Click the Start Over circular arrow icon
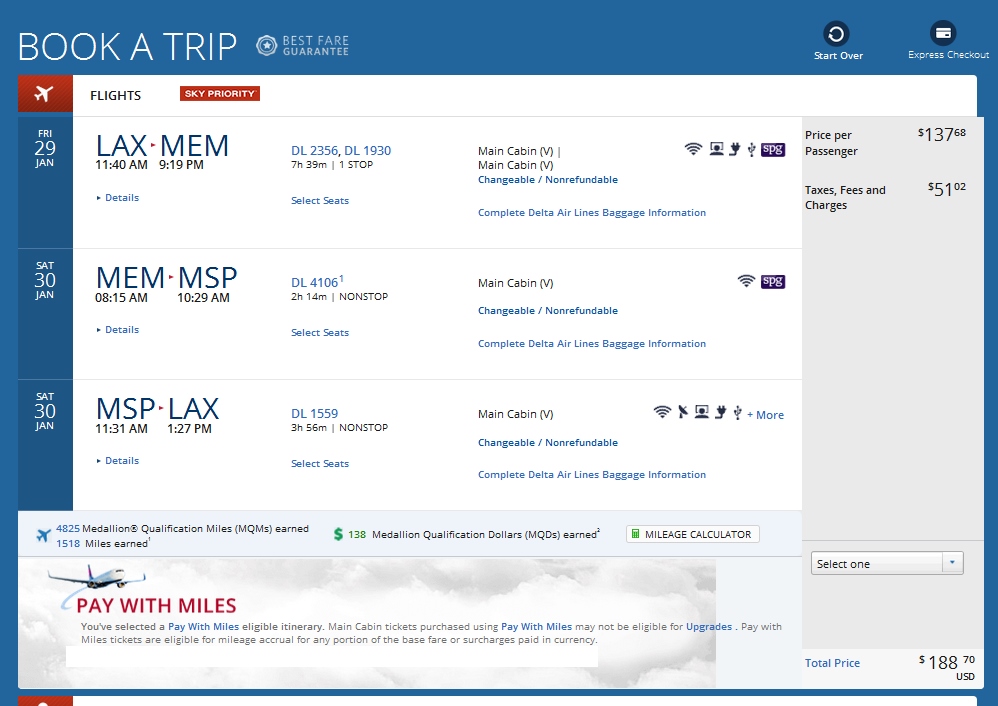The height and width of the screenshot is (706, 998). tap(837, 34)
